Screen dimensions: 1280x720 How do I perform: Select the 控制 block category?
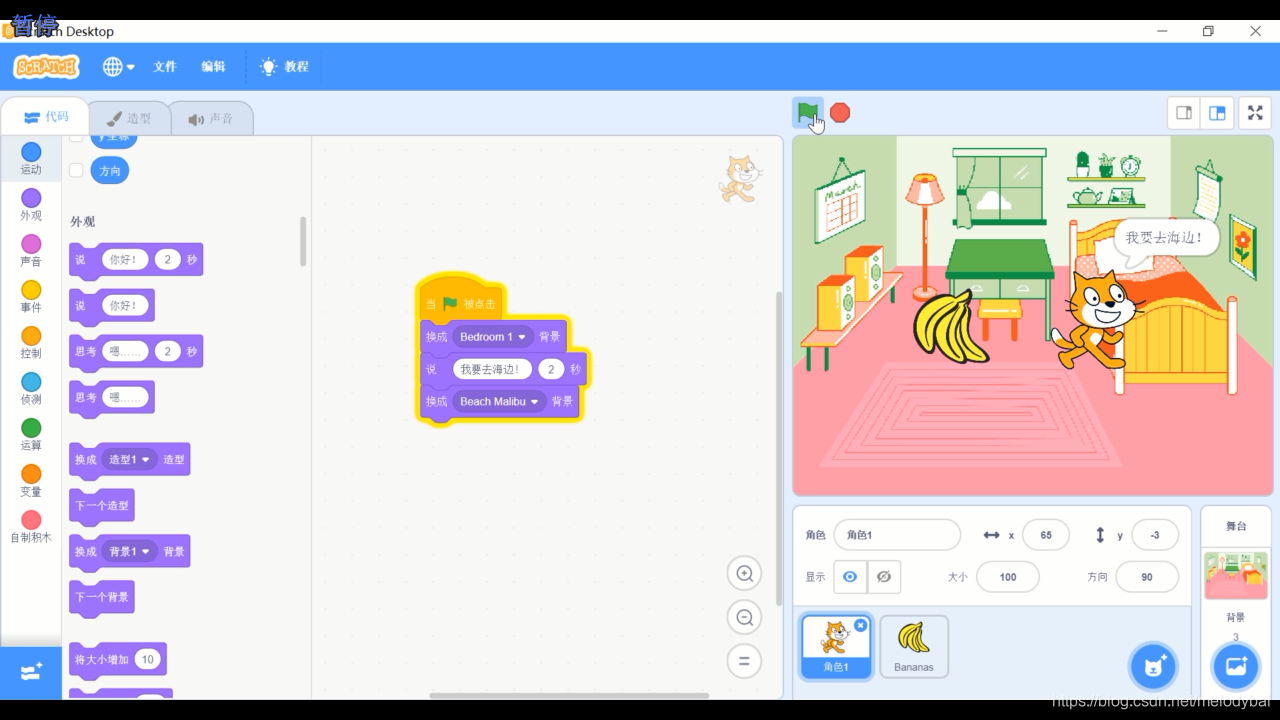pos(31,343)
